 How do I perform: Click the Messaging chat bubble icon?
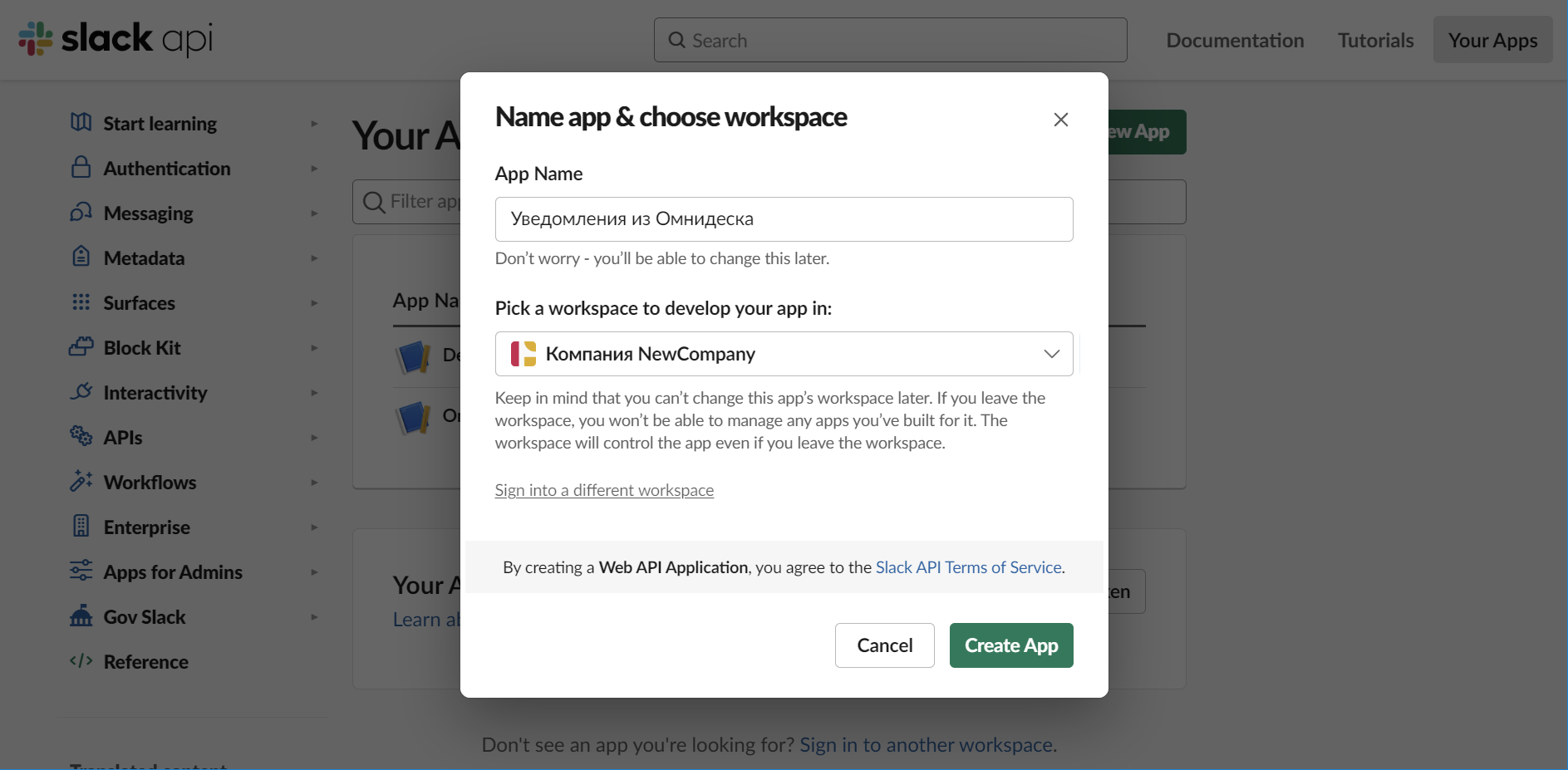pos(81,213)
